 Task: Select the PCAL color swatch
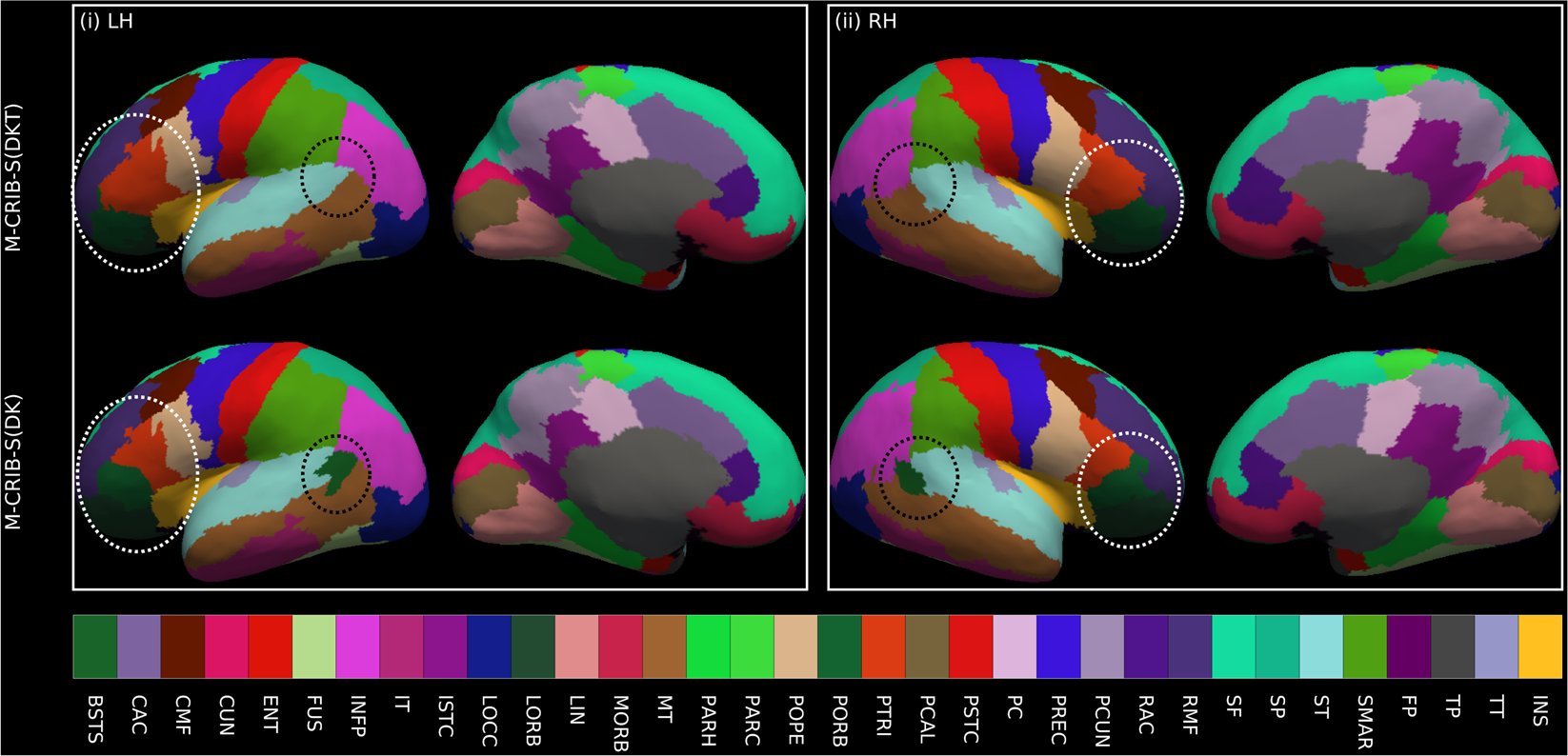coord(928,647)
